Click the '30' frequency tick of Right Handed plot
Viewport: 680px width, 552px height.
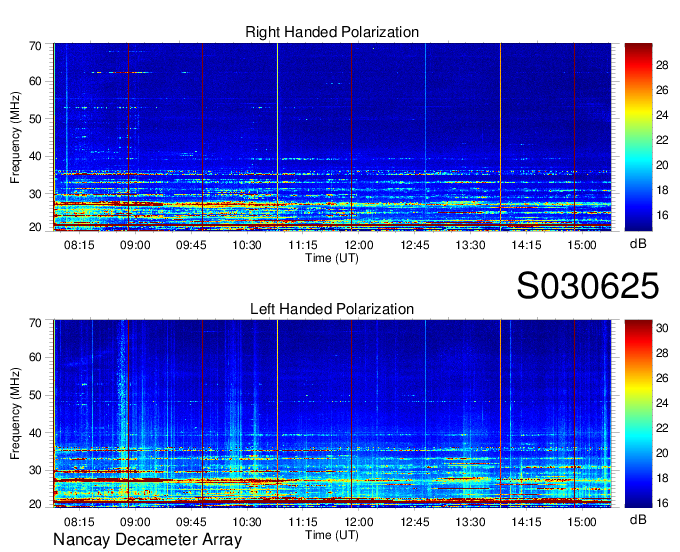[35, 194]
